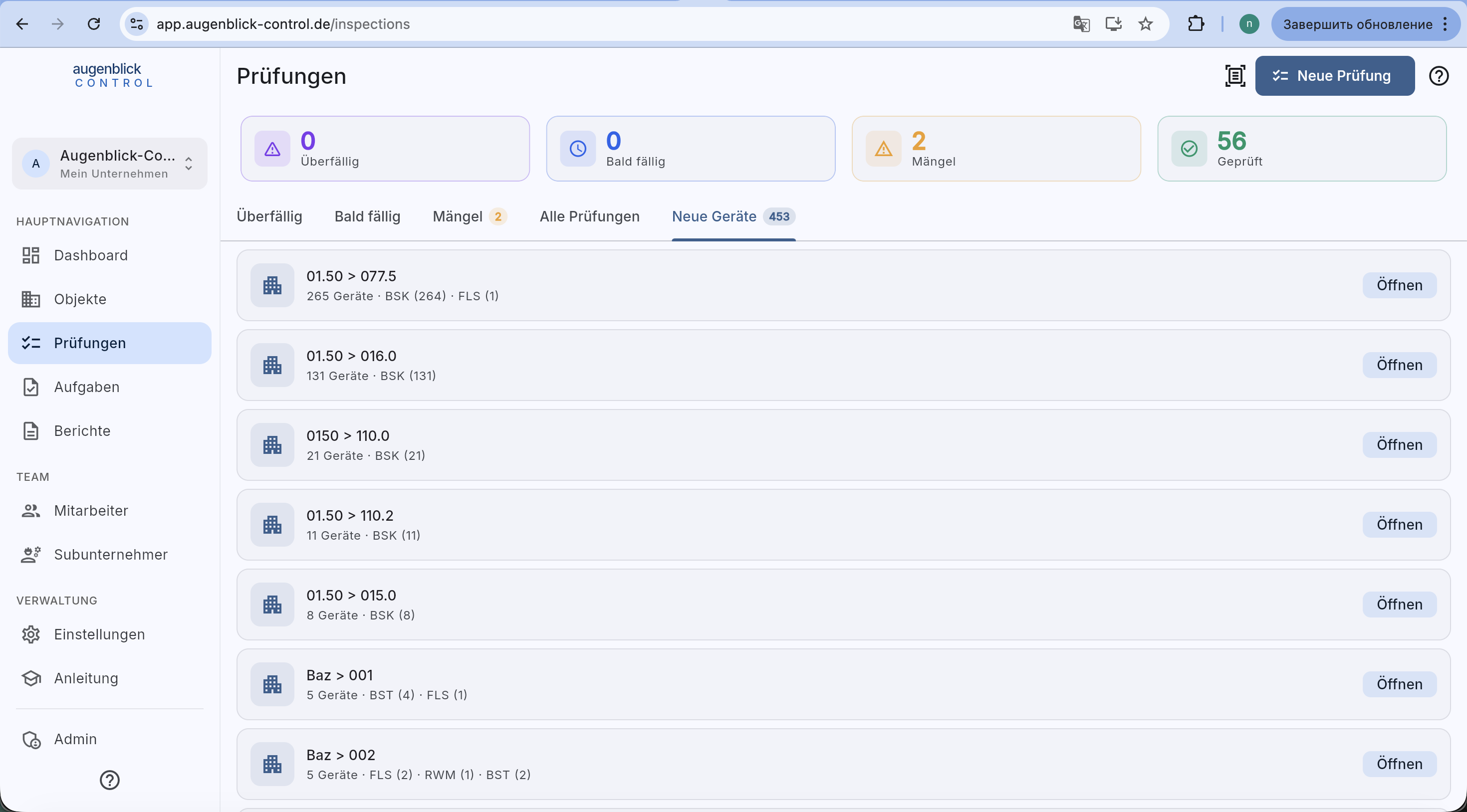Switch to the Überfällig tab
The height and width of the screenshot is (812, 1467).
tap(269, 216)
